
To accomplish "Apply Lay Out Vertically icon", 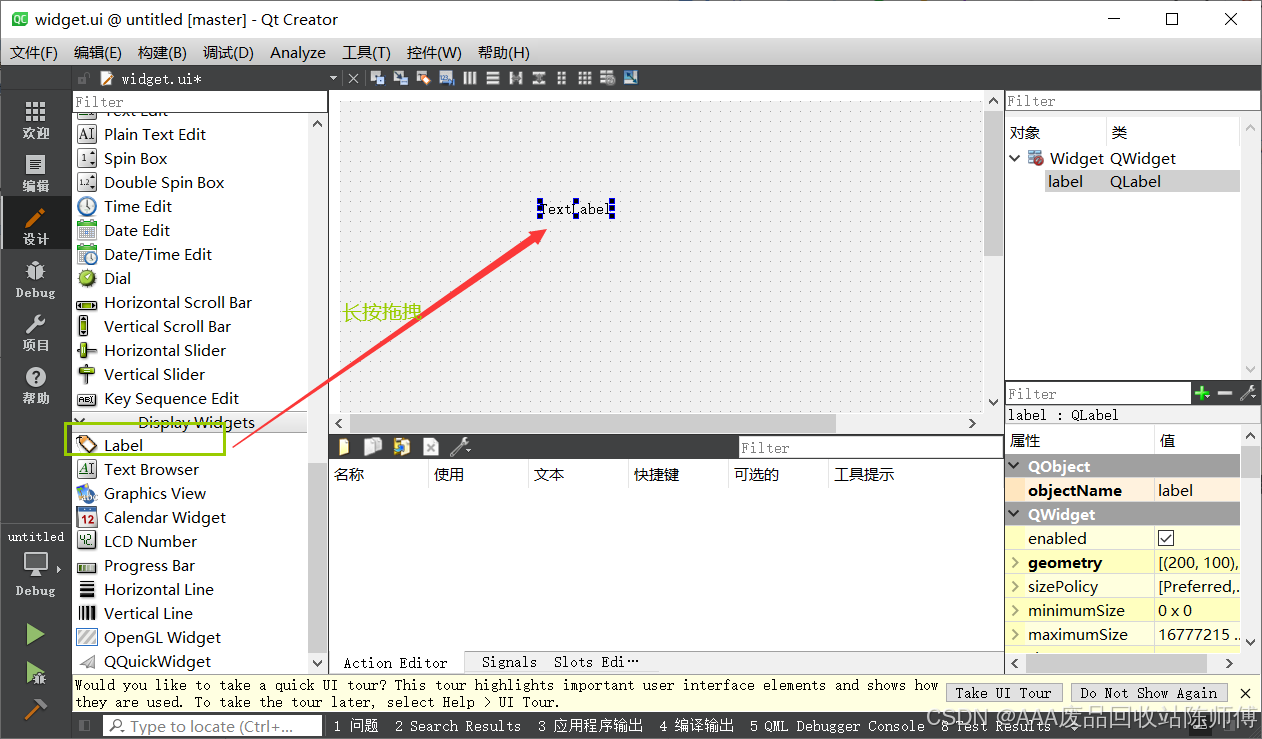I will point(493,78).
